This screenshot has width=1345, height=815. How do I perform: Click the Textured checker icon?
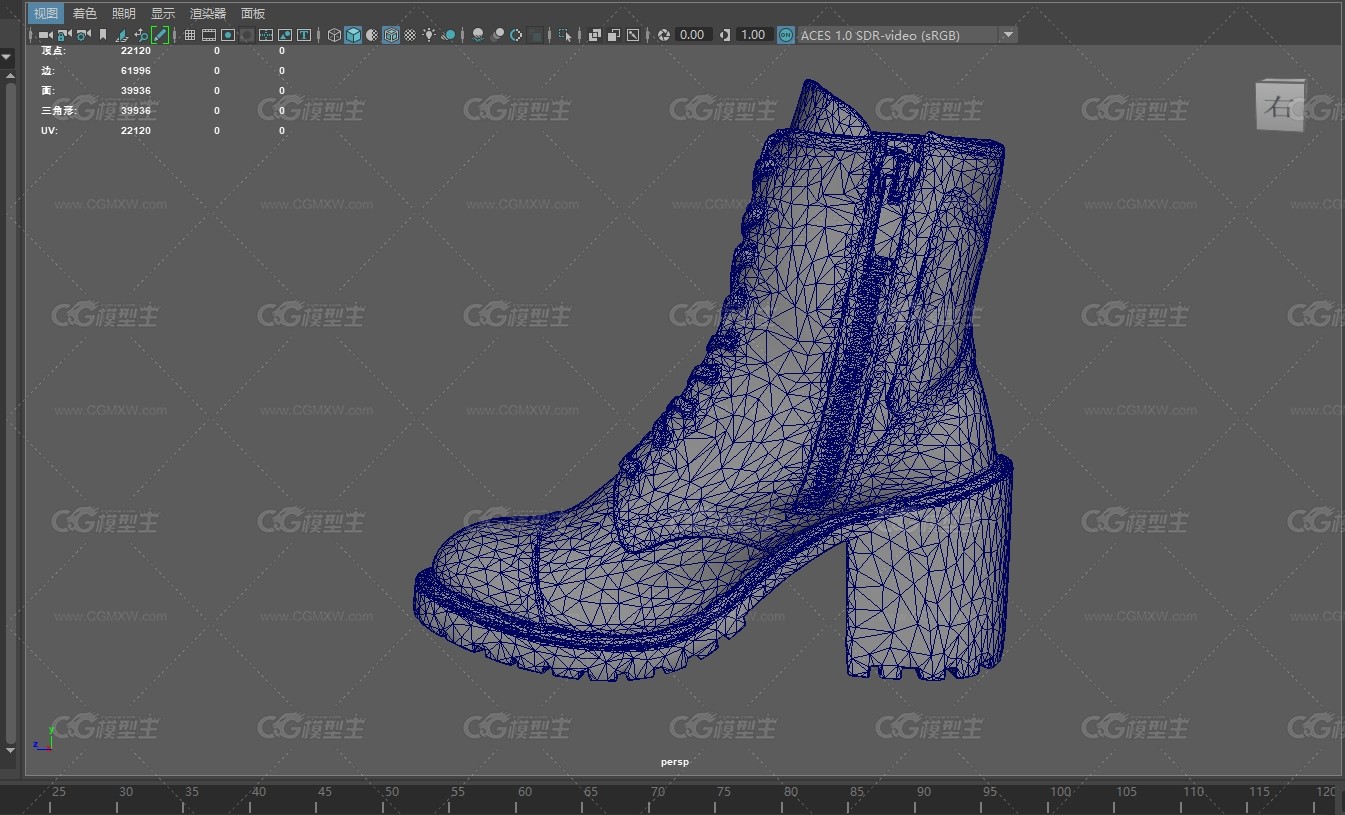tap(410, 35)
